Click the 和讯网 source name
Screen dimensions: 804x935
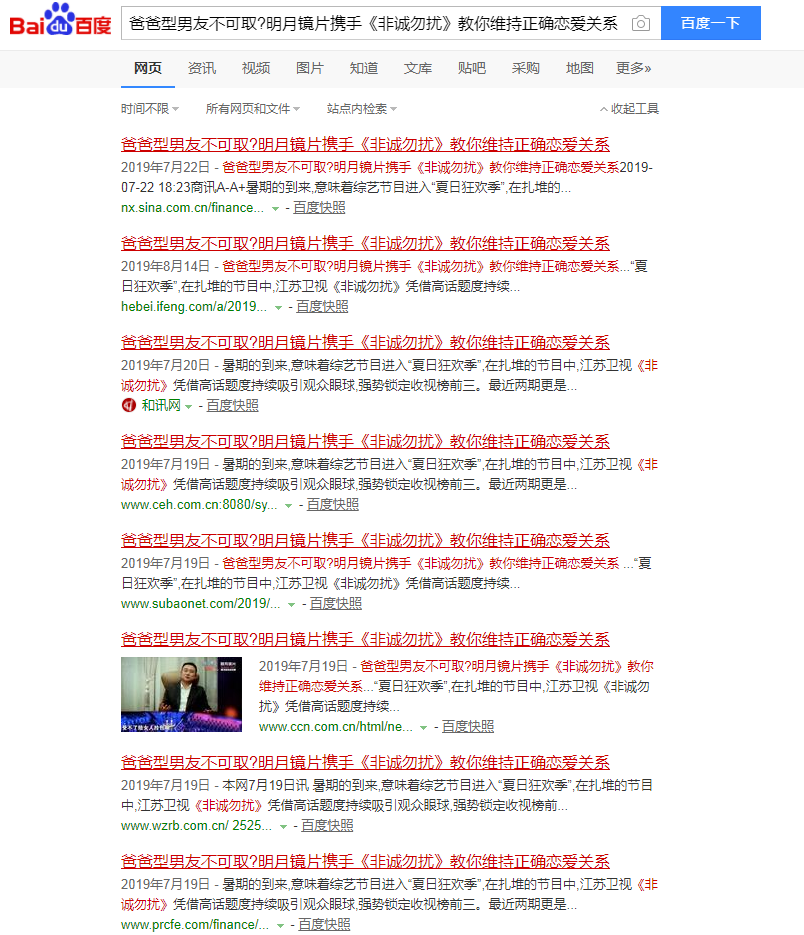tap(161, 405)
